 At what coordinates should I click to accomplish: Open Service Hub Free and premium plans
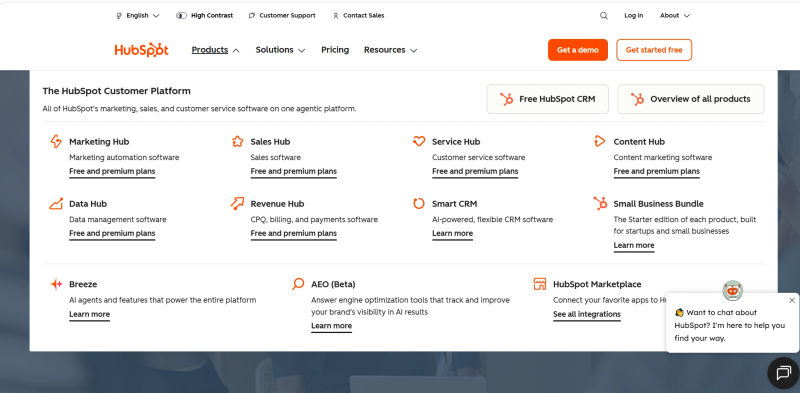tap(475, 171)
